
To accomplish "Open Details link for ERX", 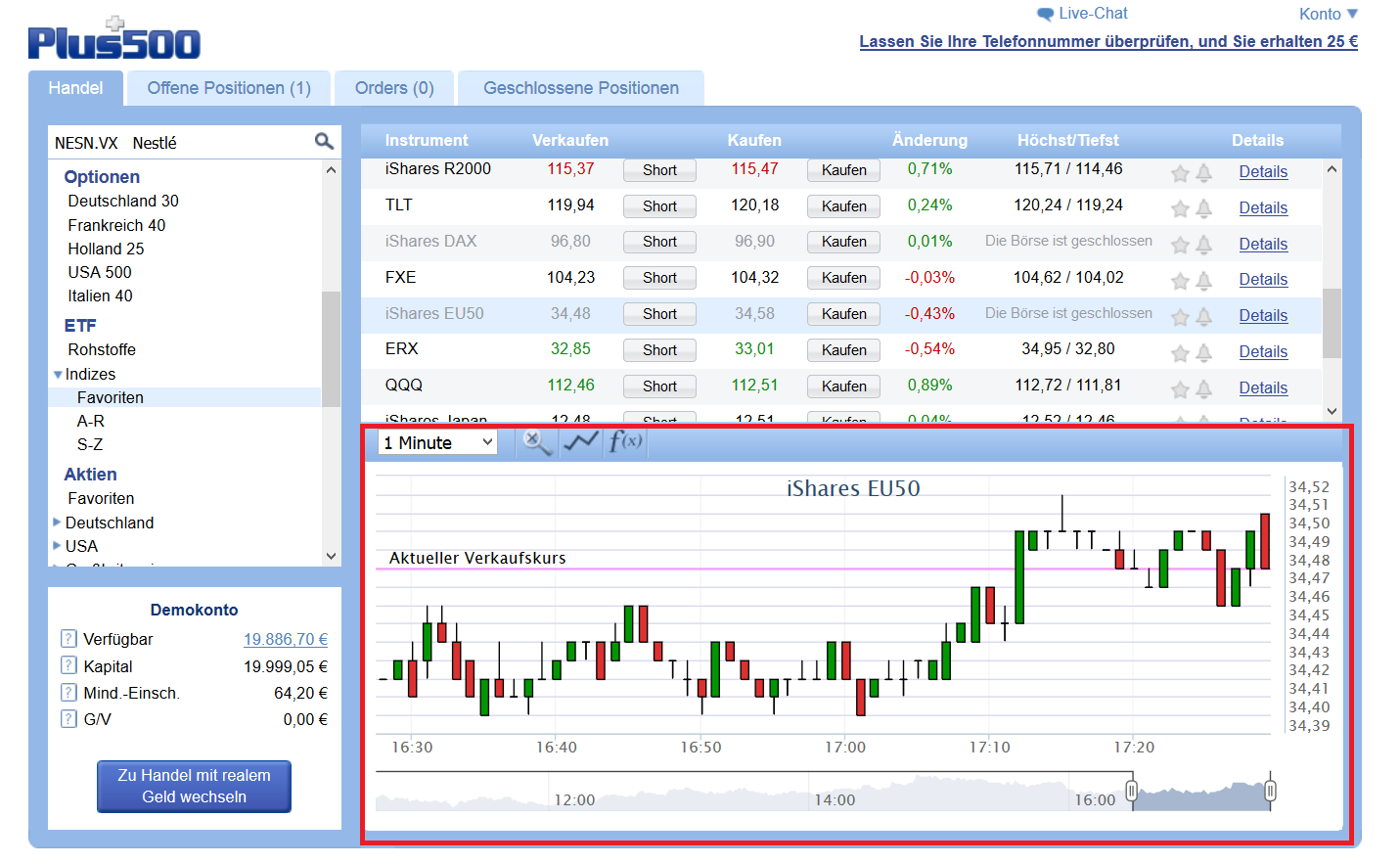I will 1263,351.
